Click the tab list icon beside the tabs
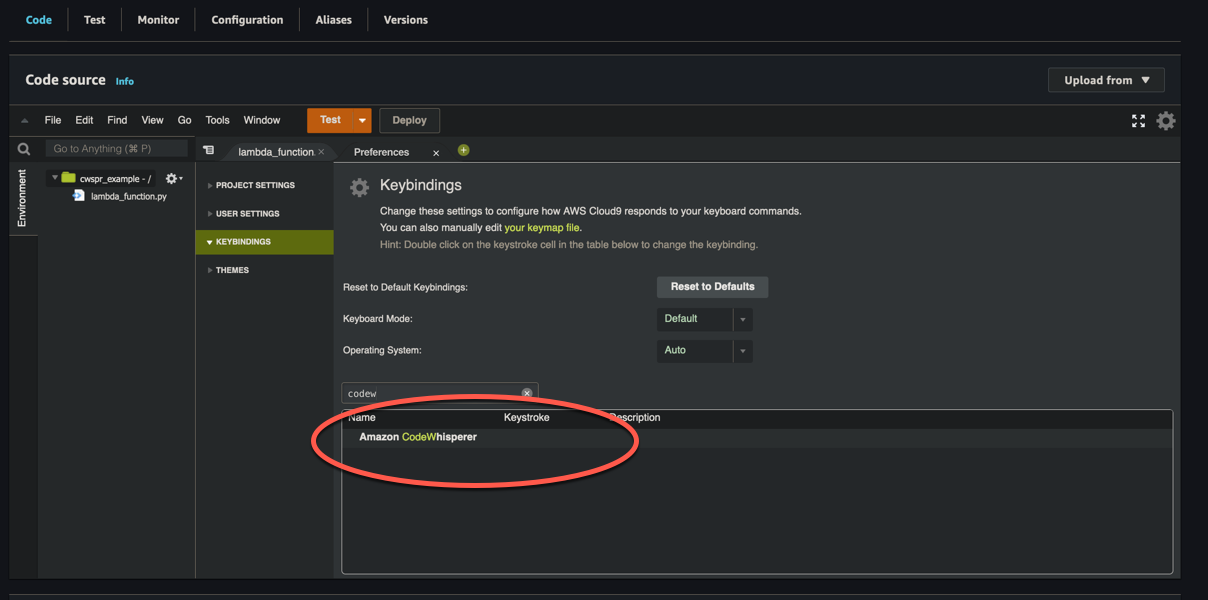Image resolution: width=1208 pixels, height=600 pixels. (208, 150)
